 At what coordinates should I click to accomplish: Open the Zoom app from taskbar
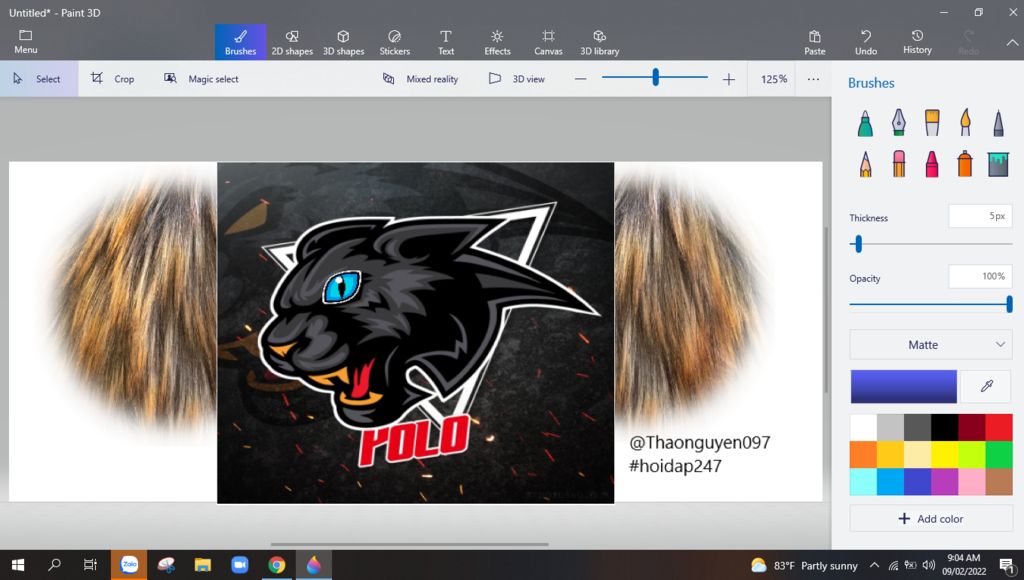point(240,565)
